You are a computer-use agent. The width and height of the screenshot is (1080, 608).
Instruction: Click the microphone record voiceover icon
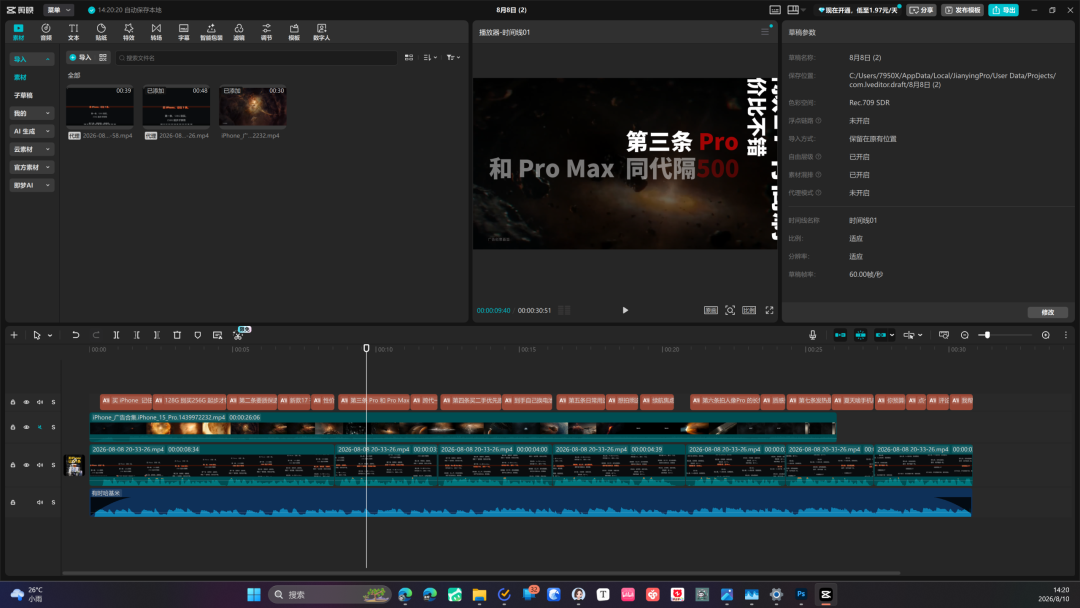tap(813, 335)
